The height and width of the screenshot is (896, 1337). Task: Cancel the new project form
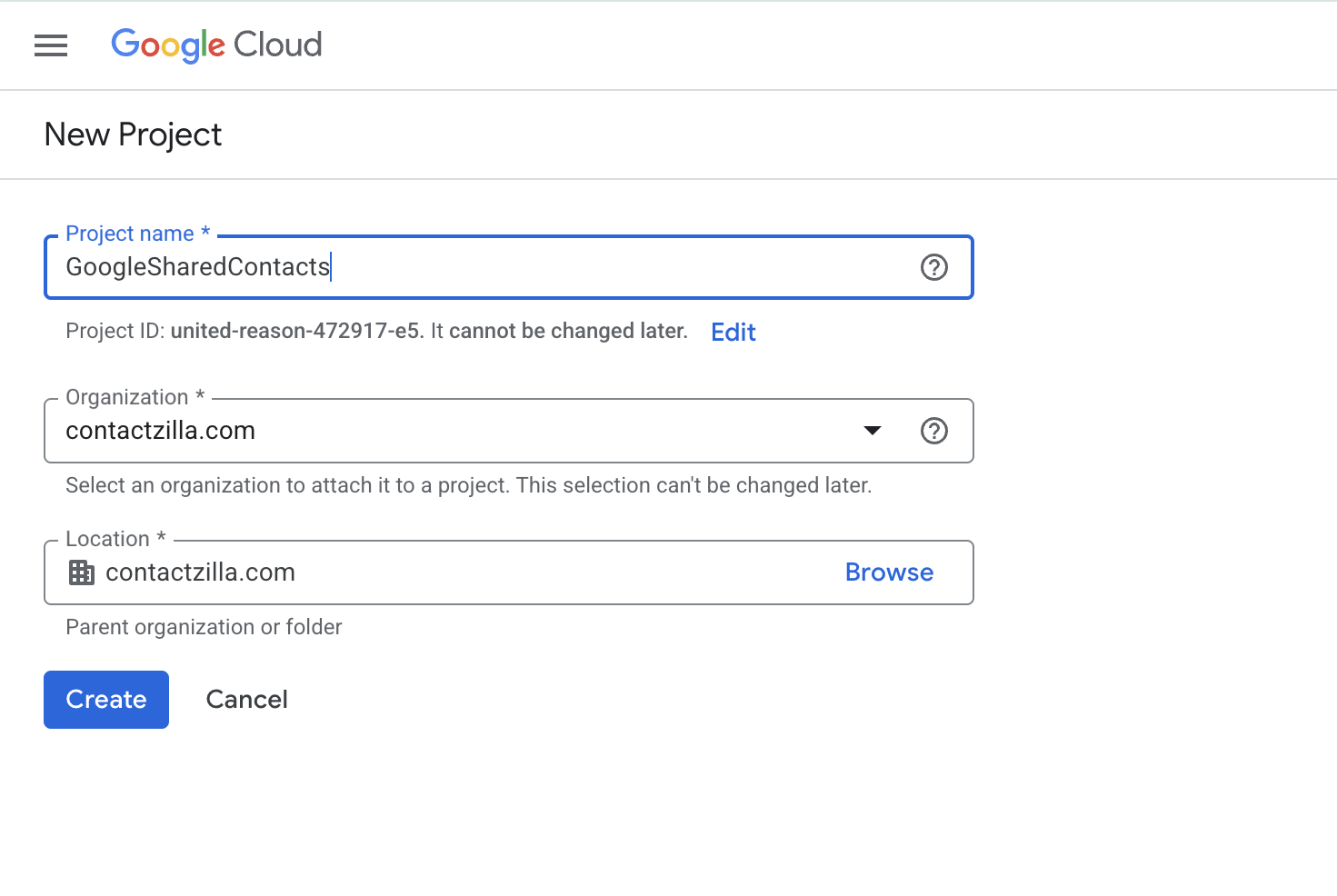point(246,700)
